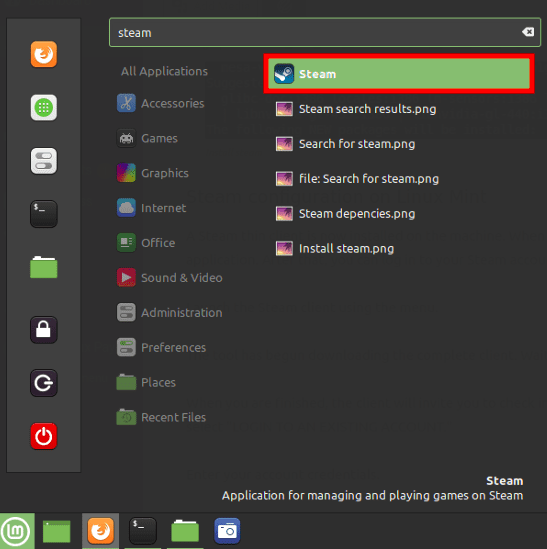Log out using the logout icon

(44, 383)
